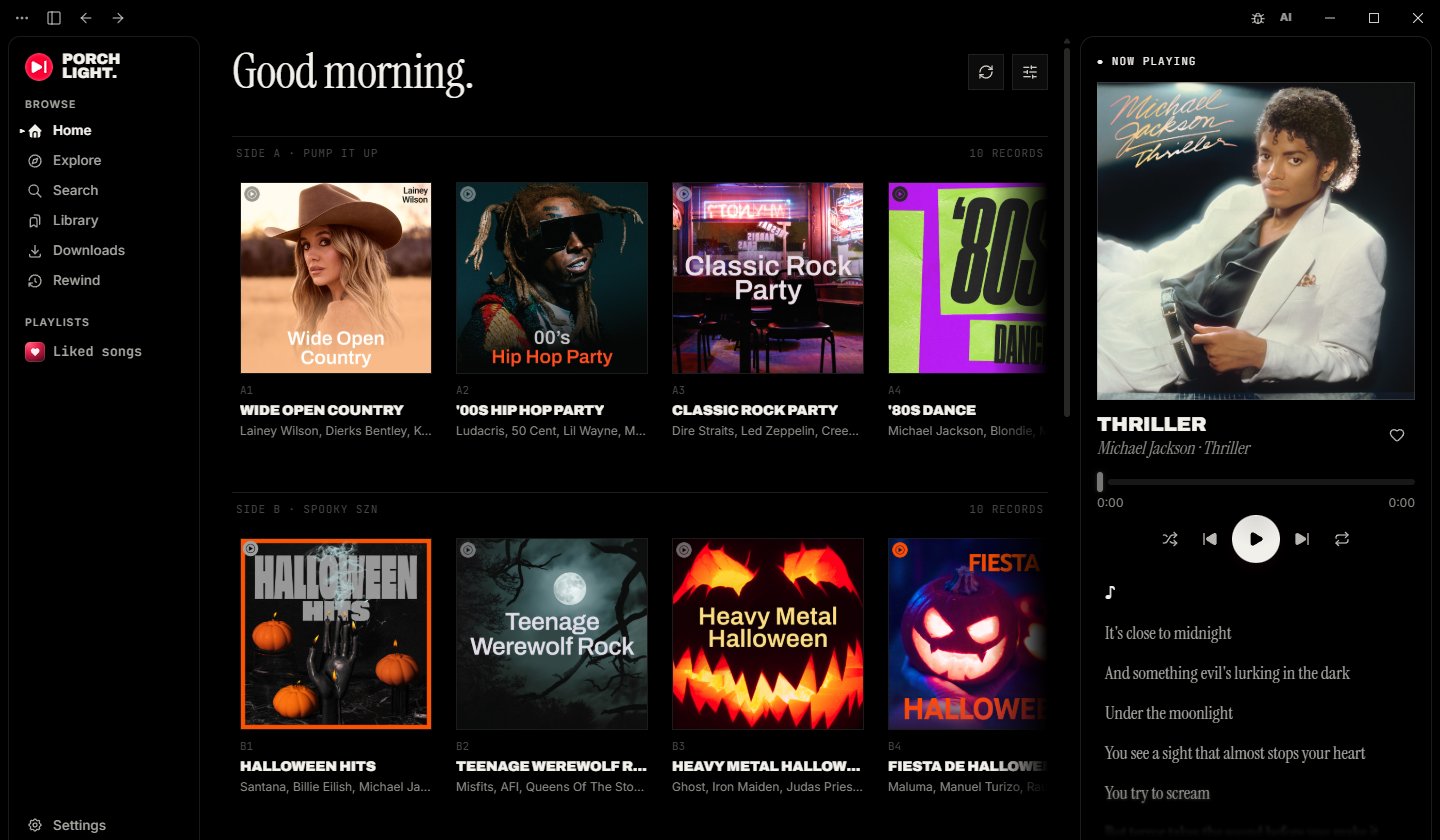
Task: Open the bug debug icon
Action: click(x=1258, y=18)
